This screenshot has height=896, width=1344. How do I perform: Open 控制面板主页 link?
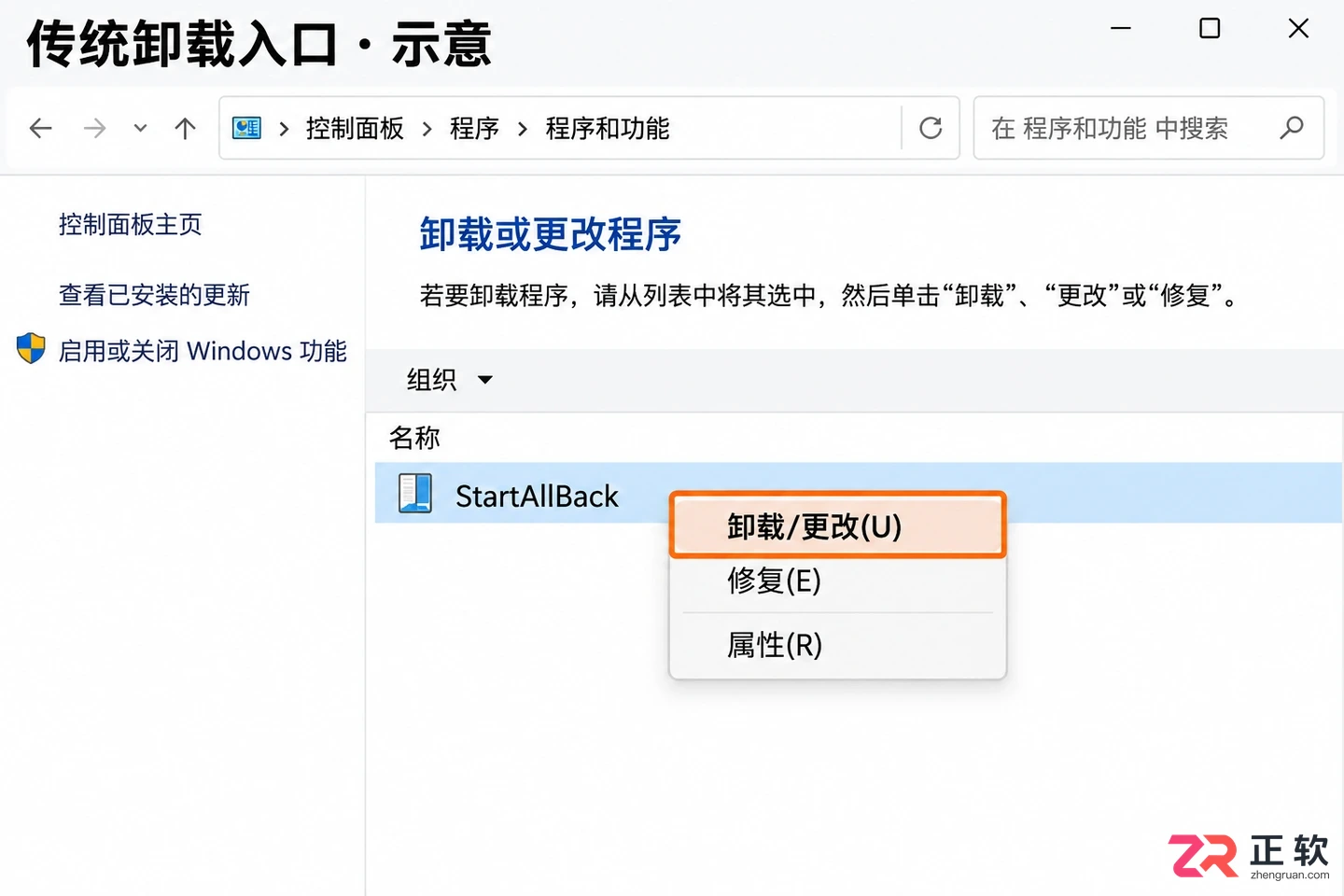[x=131, y=224]
